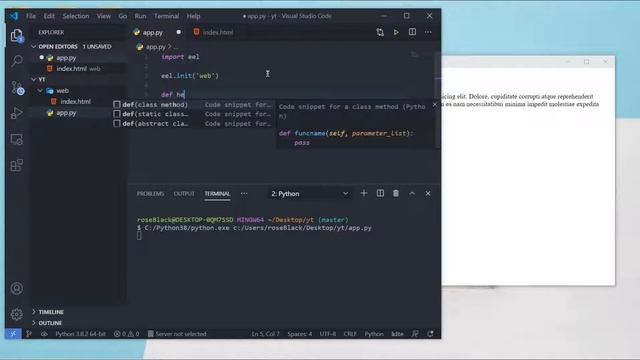The image size is (640, 360).
Task: Open the Run menu
Action: pos(140,16)
